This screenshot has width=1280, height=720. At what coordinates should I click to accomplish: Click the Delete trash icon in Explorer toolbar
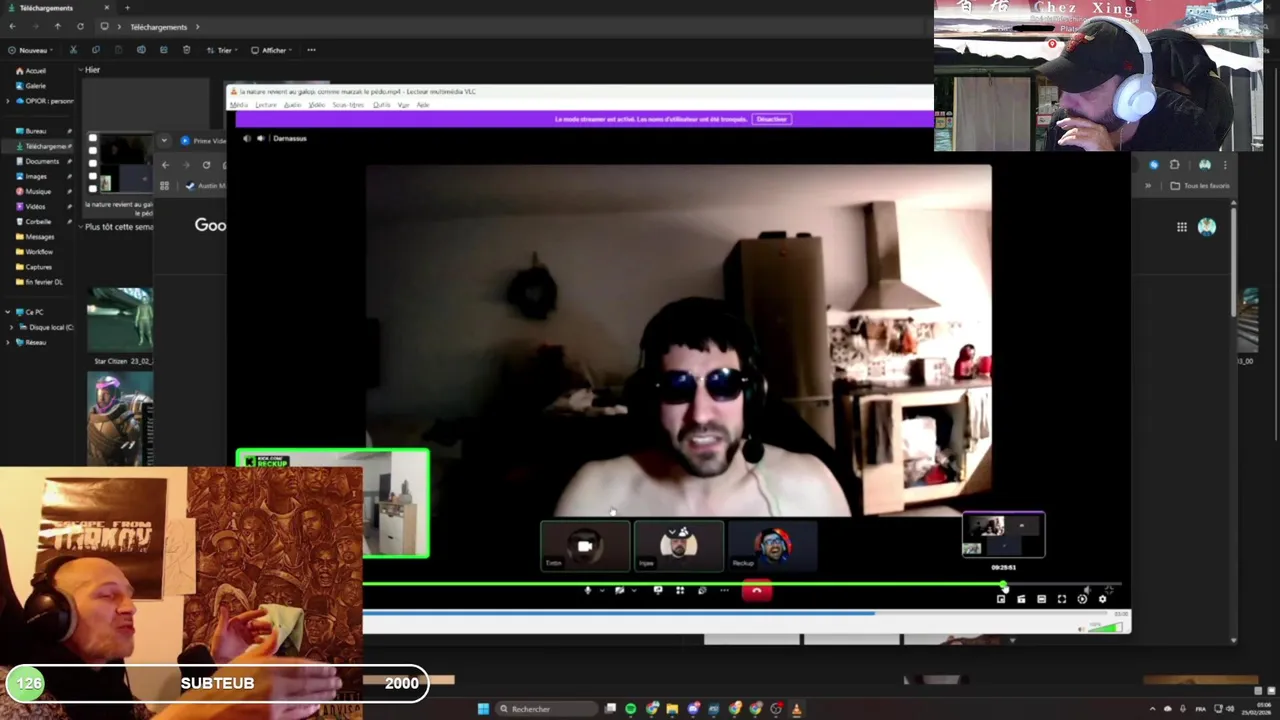tap(186, 50)
